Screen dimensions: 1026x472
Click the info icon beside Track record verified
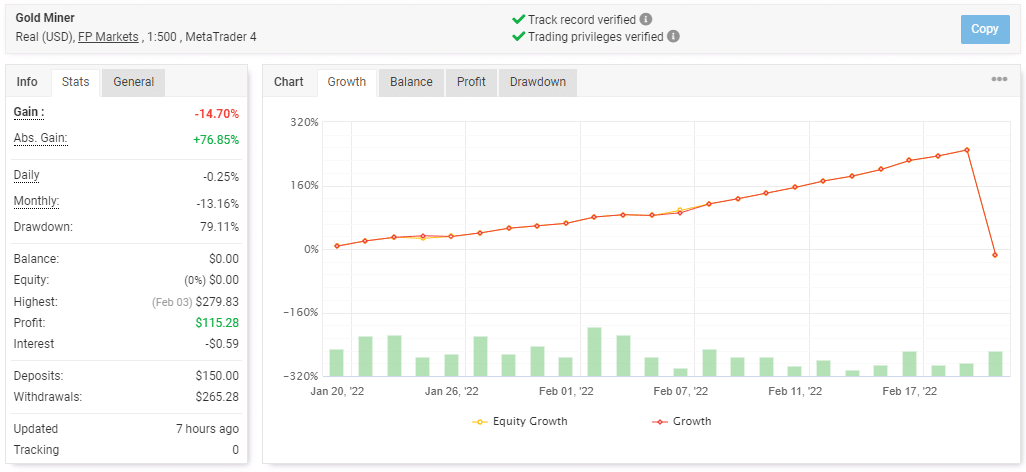pos(646,19)
